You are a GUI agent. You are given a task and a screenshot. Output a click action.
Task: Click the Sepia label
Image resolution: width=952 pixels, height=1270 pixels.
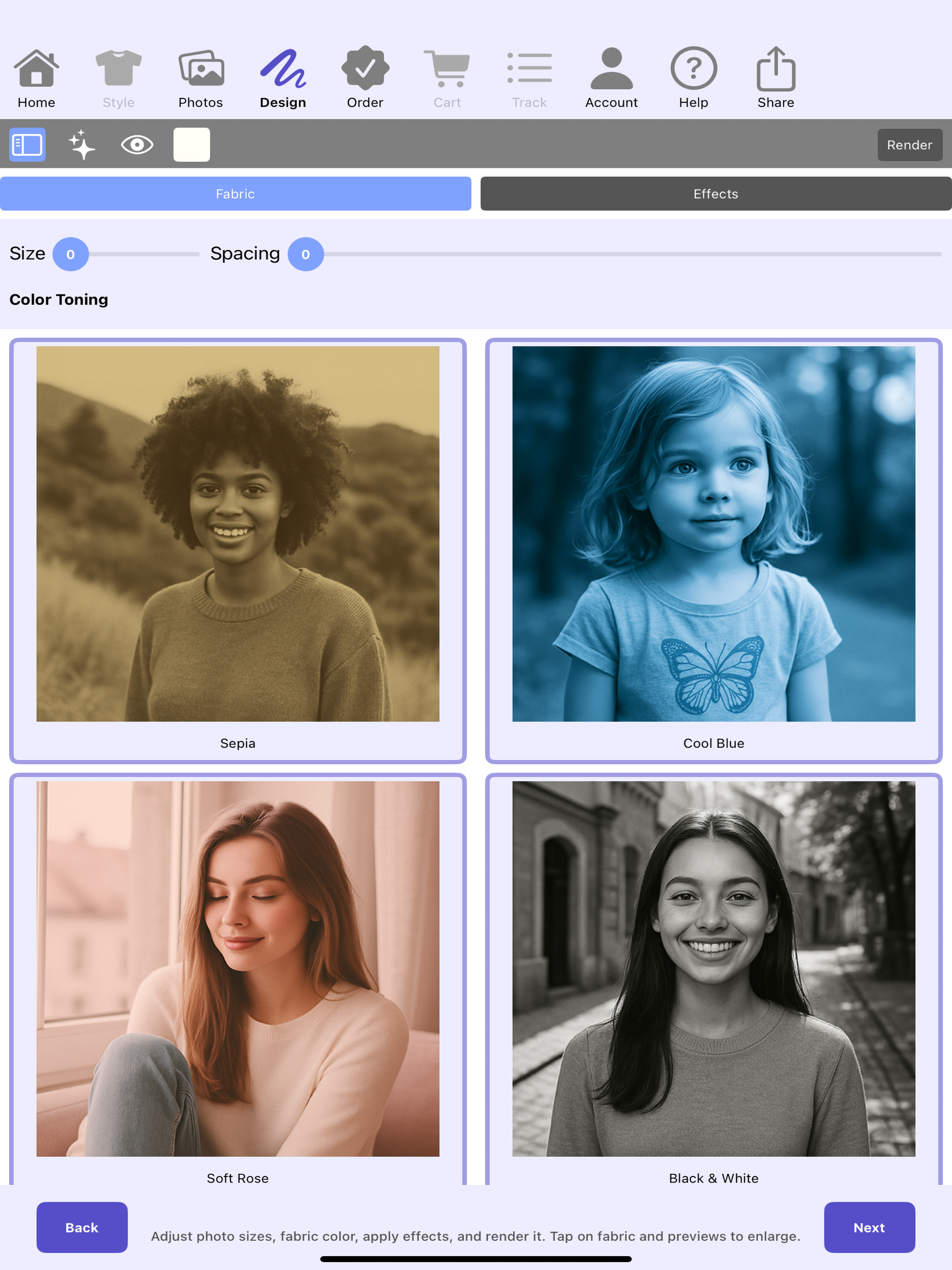pos(238,743)
